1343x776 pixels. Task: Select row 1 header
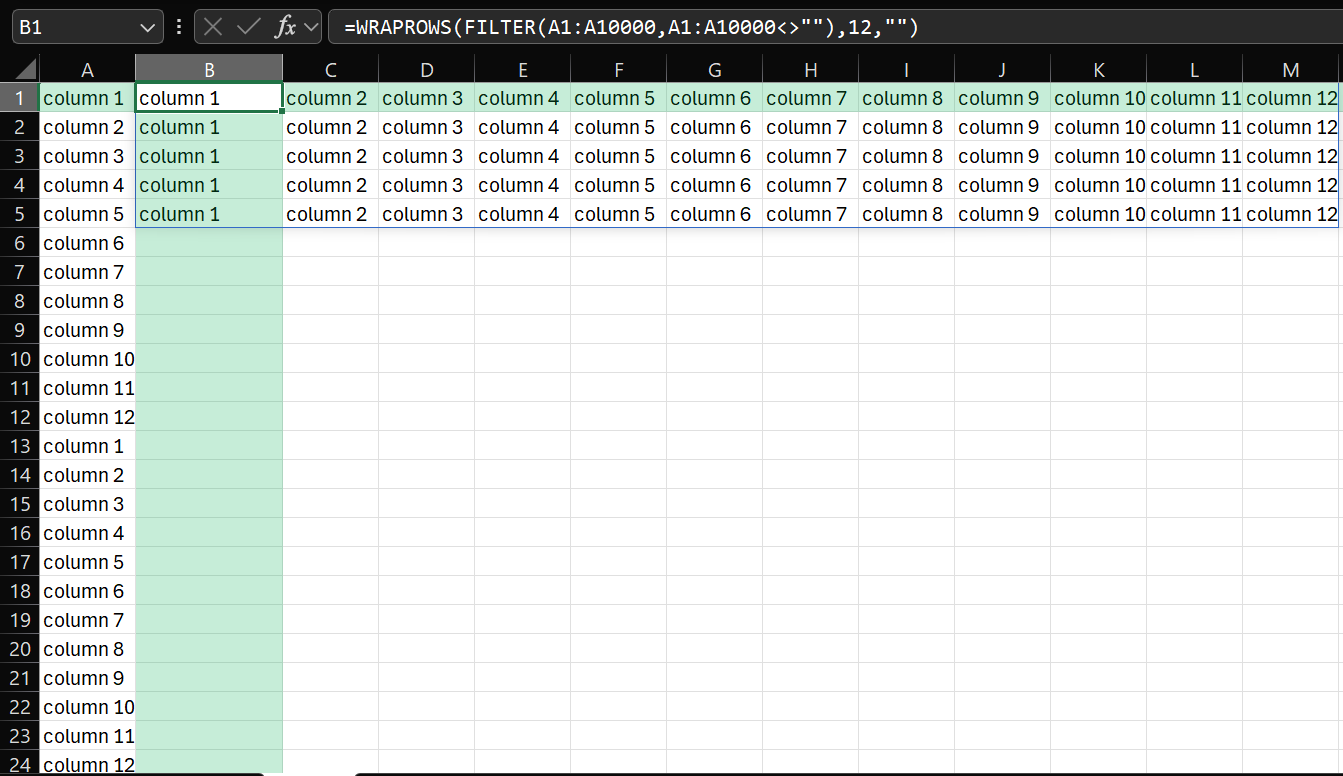(20, 98)
